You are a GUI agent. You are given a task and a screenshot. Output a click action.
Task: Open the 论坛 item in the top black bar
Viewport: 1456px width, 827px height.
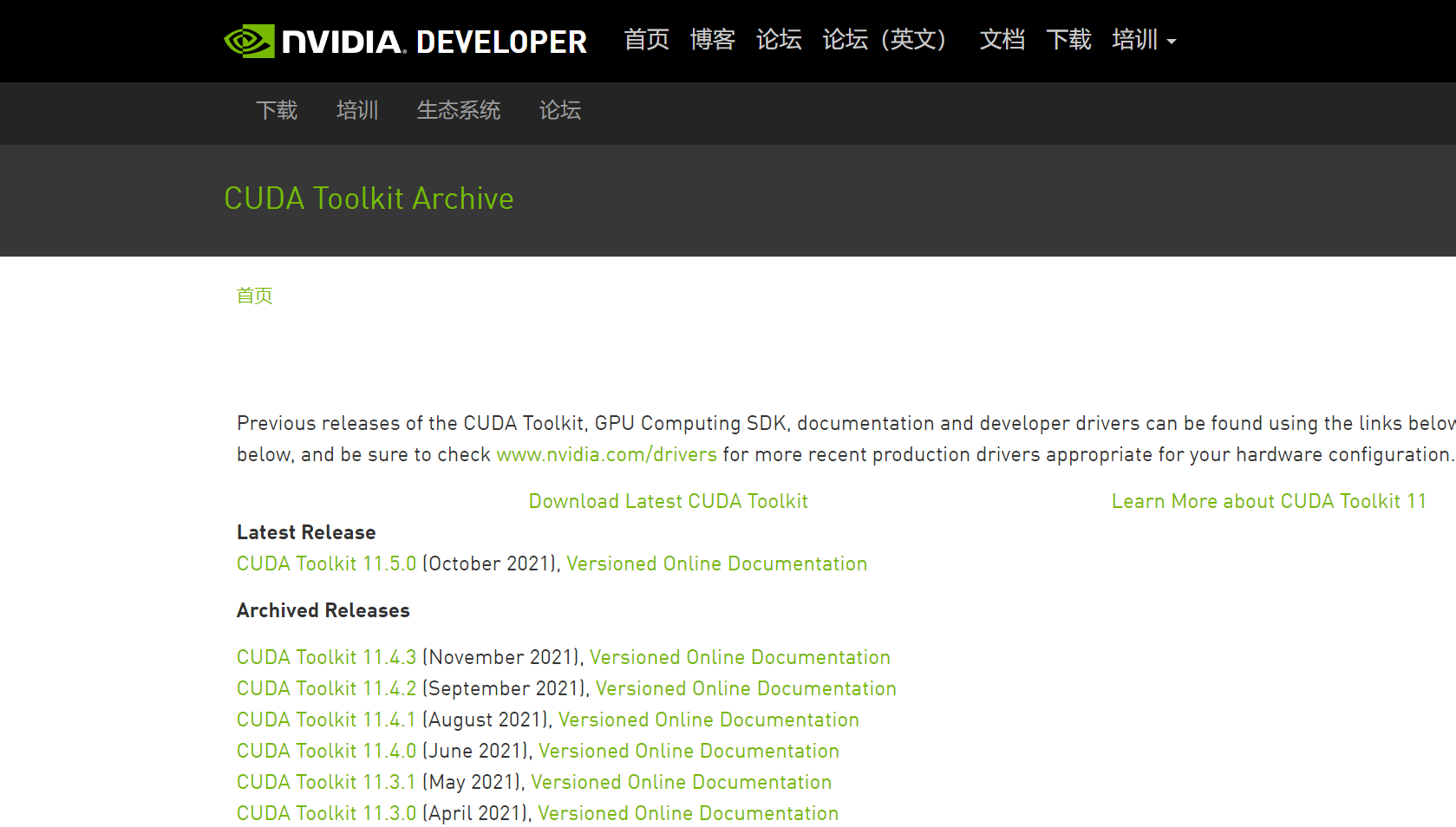[779, 40]
